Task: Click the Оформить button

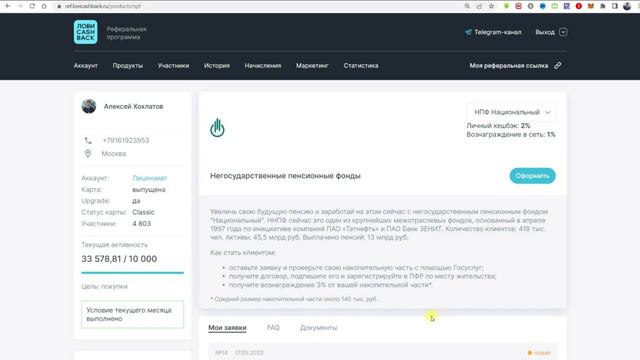Action: click(x=532, y=176)
